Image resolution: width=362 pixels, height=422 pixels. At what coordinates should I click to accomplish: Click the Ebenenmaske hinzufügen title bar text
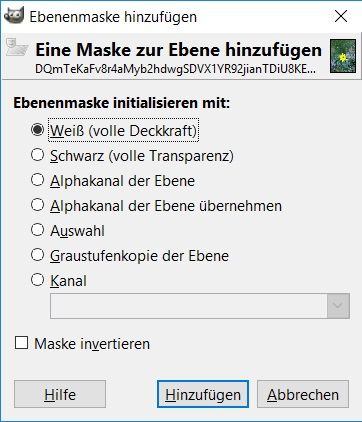pos(113,17)
